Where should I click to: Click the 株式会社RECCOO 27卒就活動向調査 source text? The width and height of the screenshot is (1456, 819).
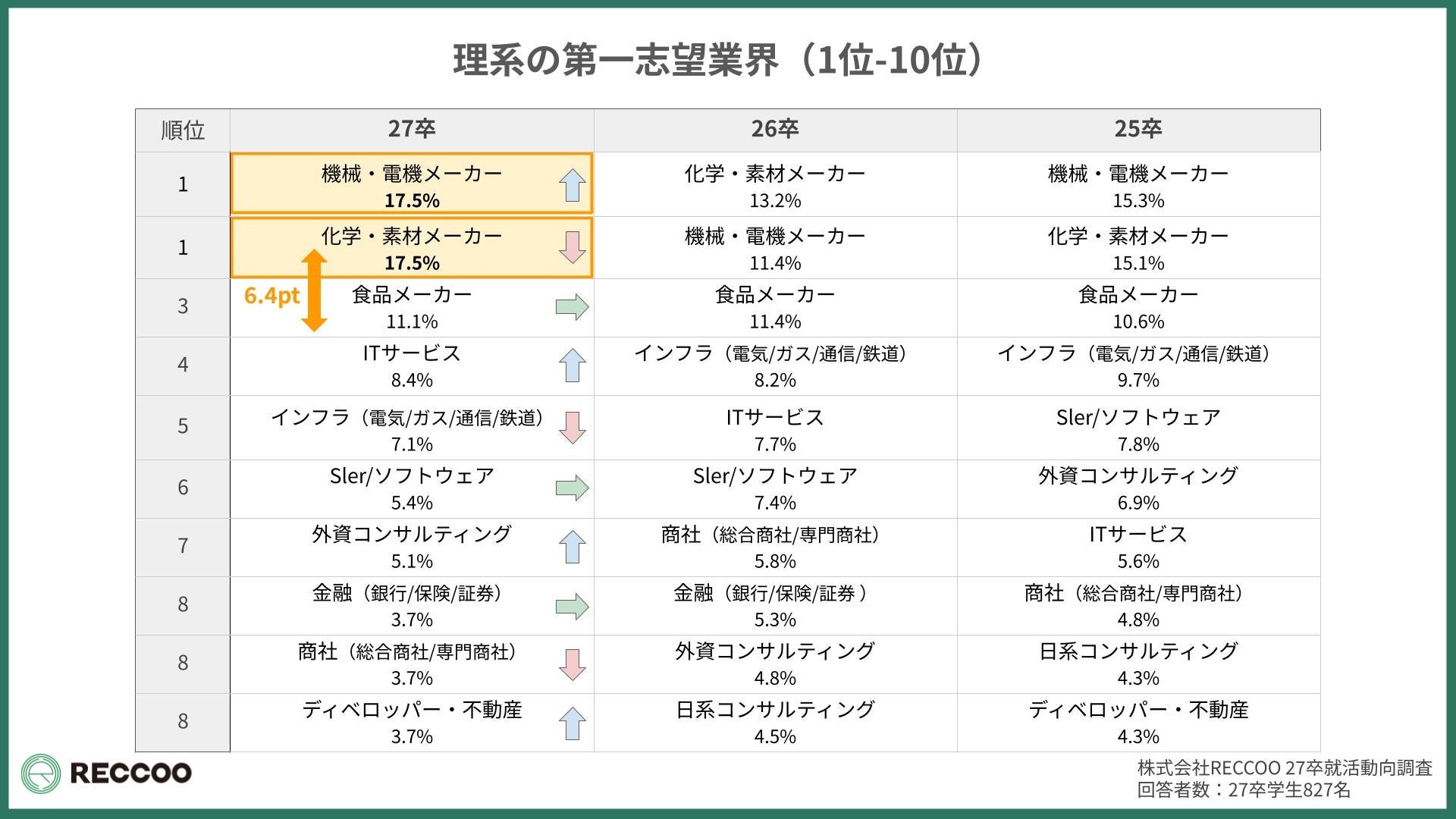tap(1285, 768)
